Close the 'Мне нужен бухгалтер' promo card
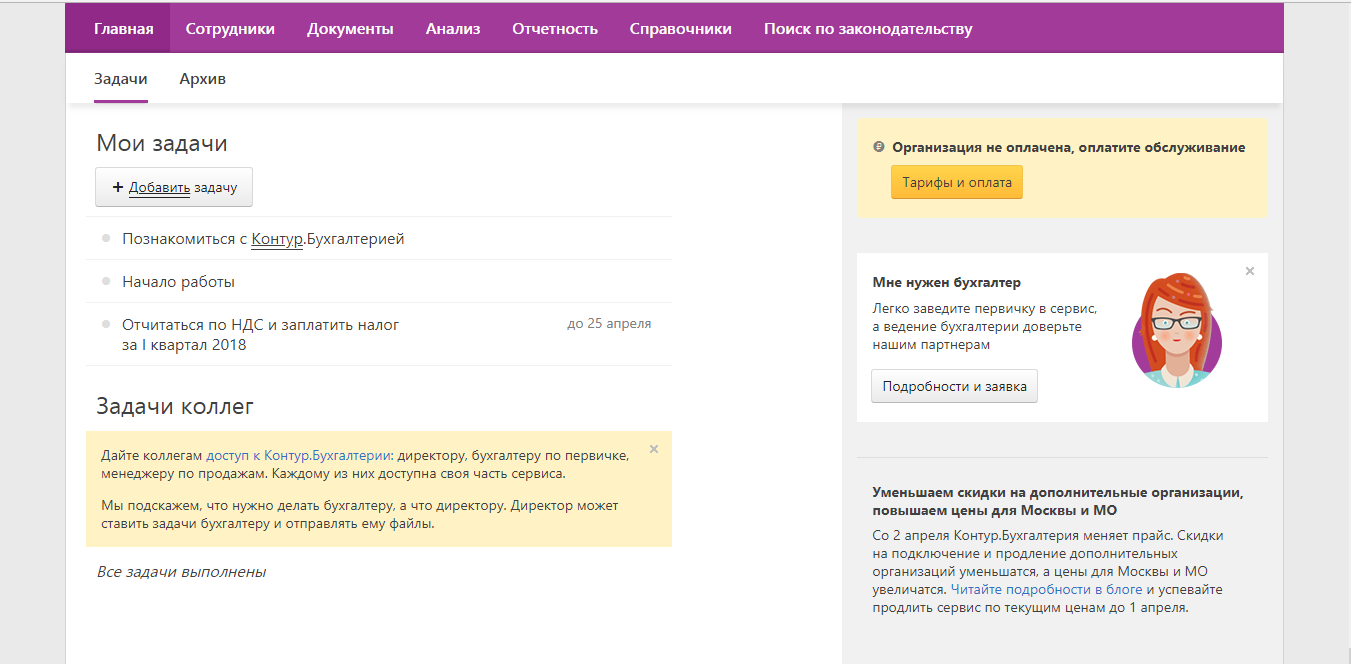1351x664 pixels. [1250, 271]
